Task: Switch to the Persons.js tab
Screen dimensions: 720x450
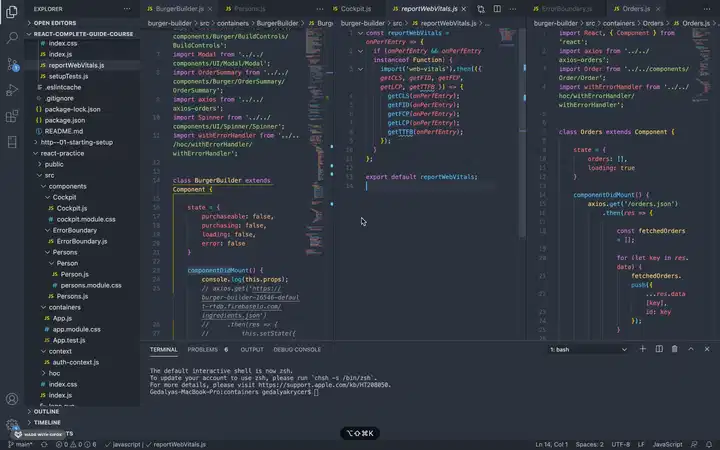Action: 249,9
